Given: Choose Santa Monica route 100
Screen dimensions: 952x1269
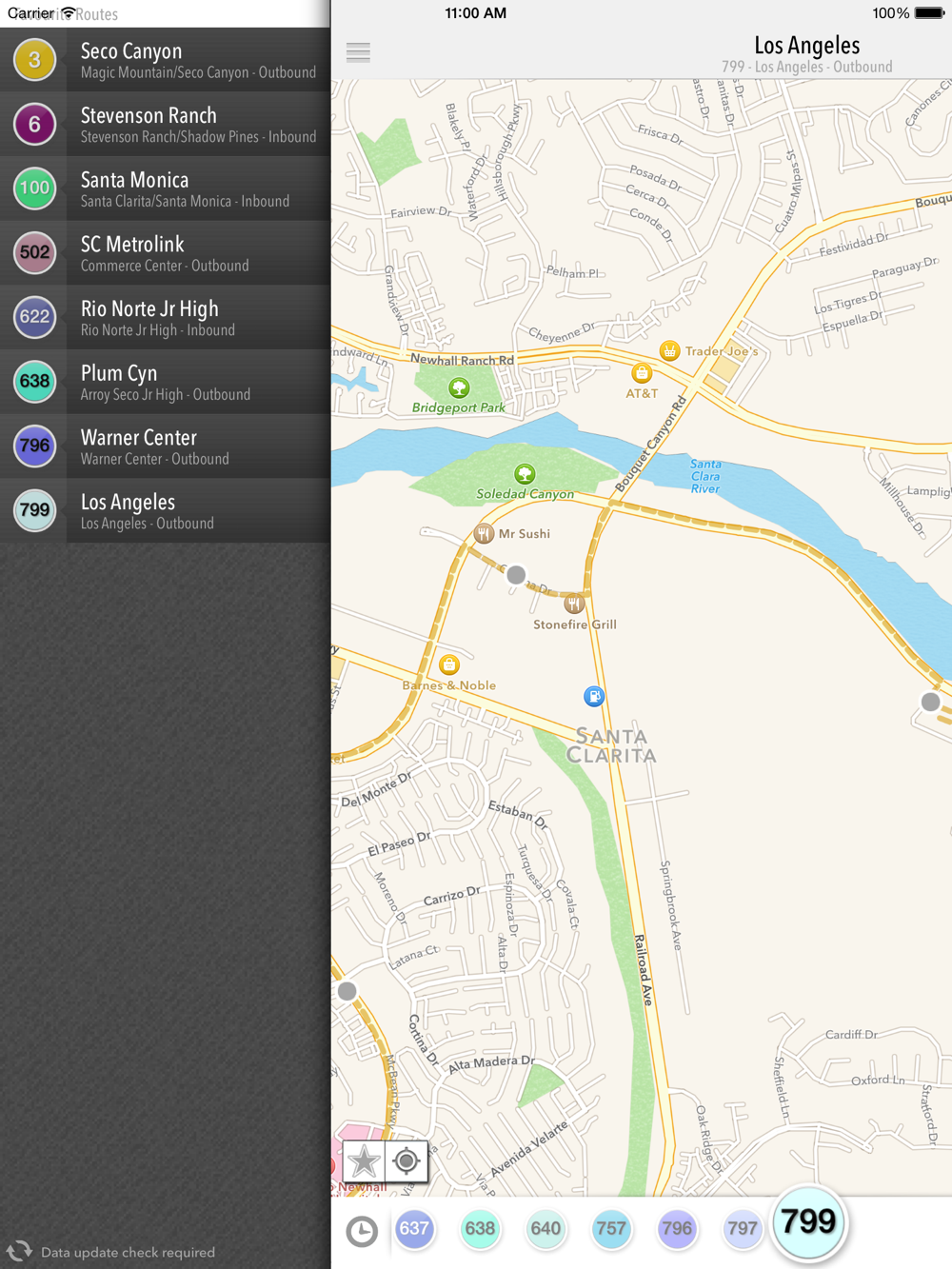Looking at the screenshot, I should [x=166, y=188].
